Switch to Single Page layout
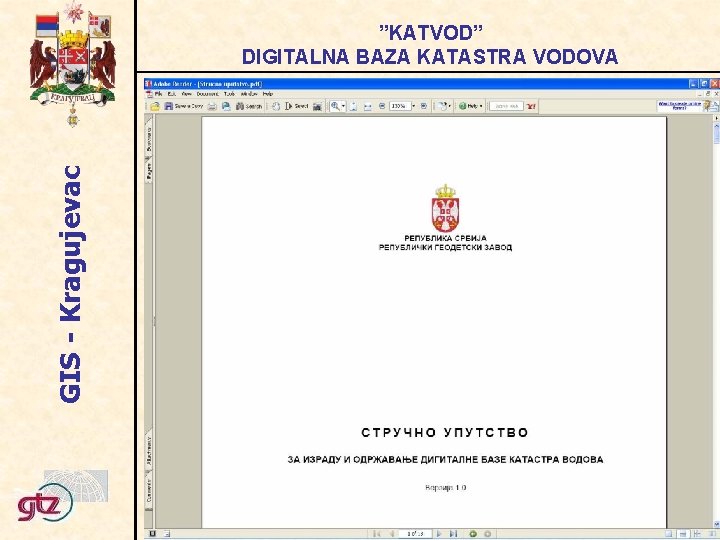Screen dimensions: 720x540 [x=669, y=534]
